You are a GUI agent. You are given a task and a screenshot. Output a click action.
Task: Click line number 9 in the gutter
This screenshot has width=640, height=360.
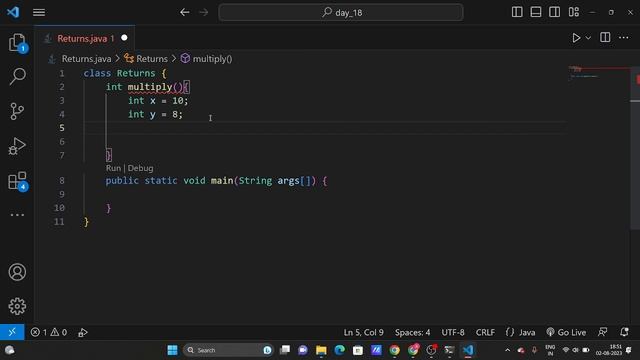(62, 194)
